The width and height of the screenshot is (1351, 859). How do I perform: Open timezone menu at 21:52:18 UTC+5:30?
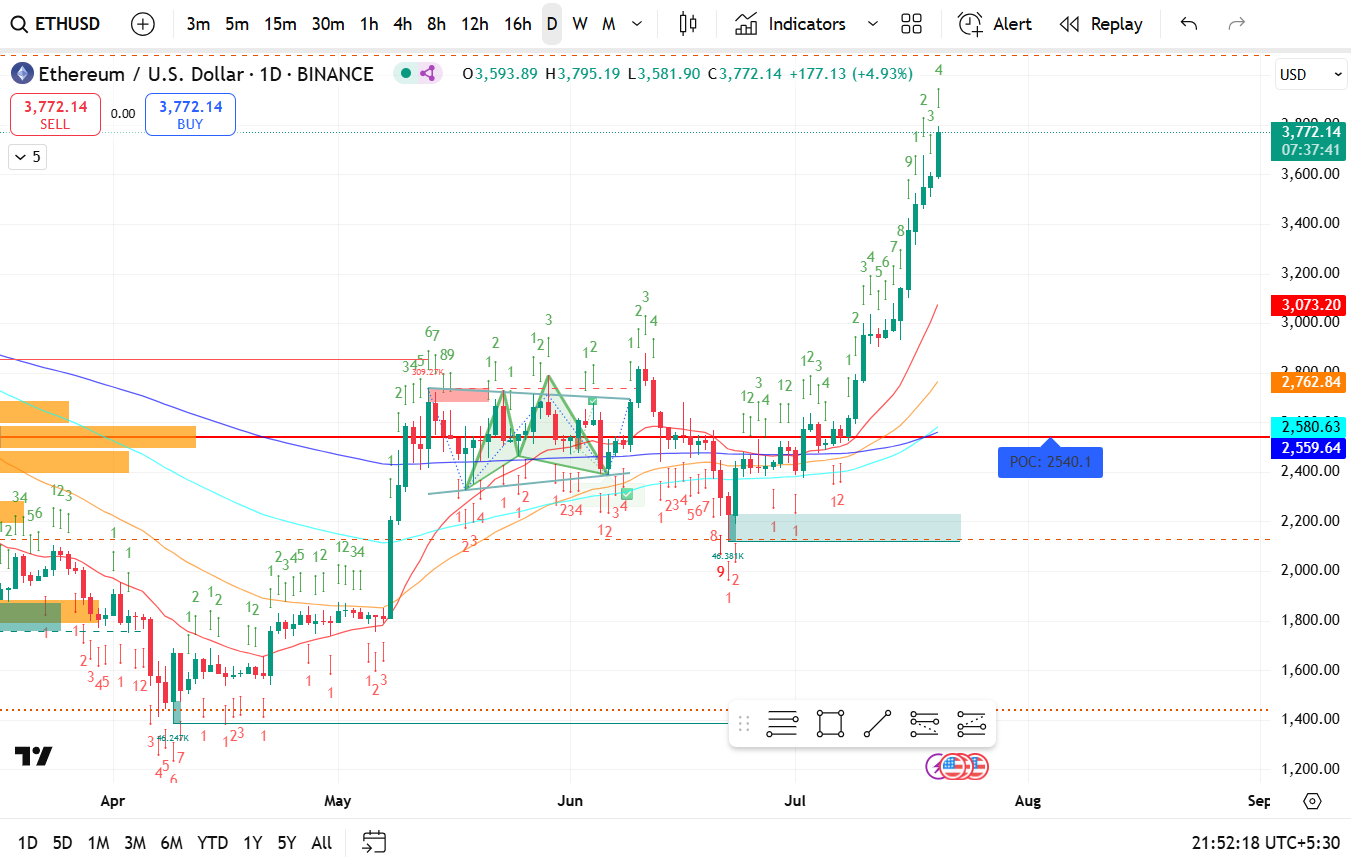[1265, 843]
